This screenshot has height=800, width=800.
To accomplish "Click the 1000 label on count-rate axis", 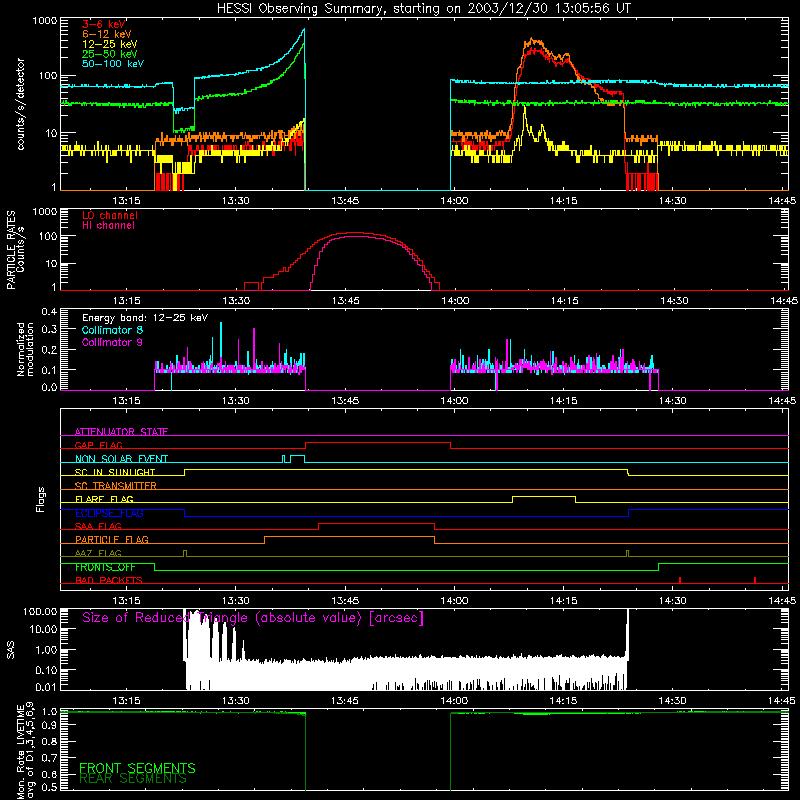I will 45,21.
